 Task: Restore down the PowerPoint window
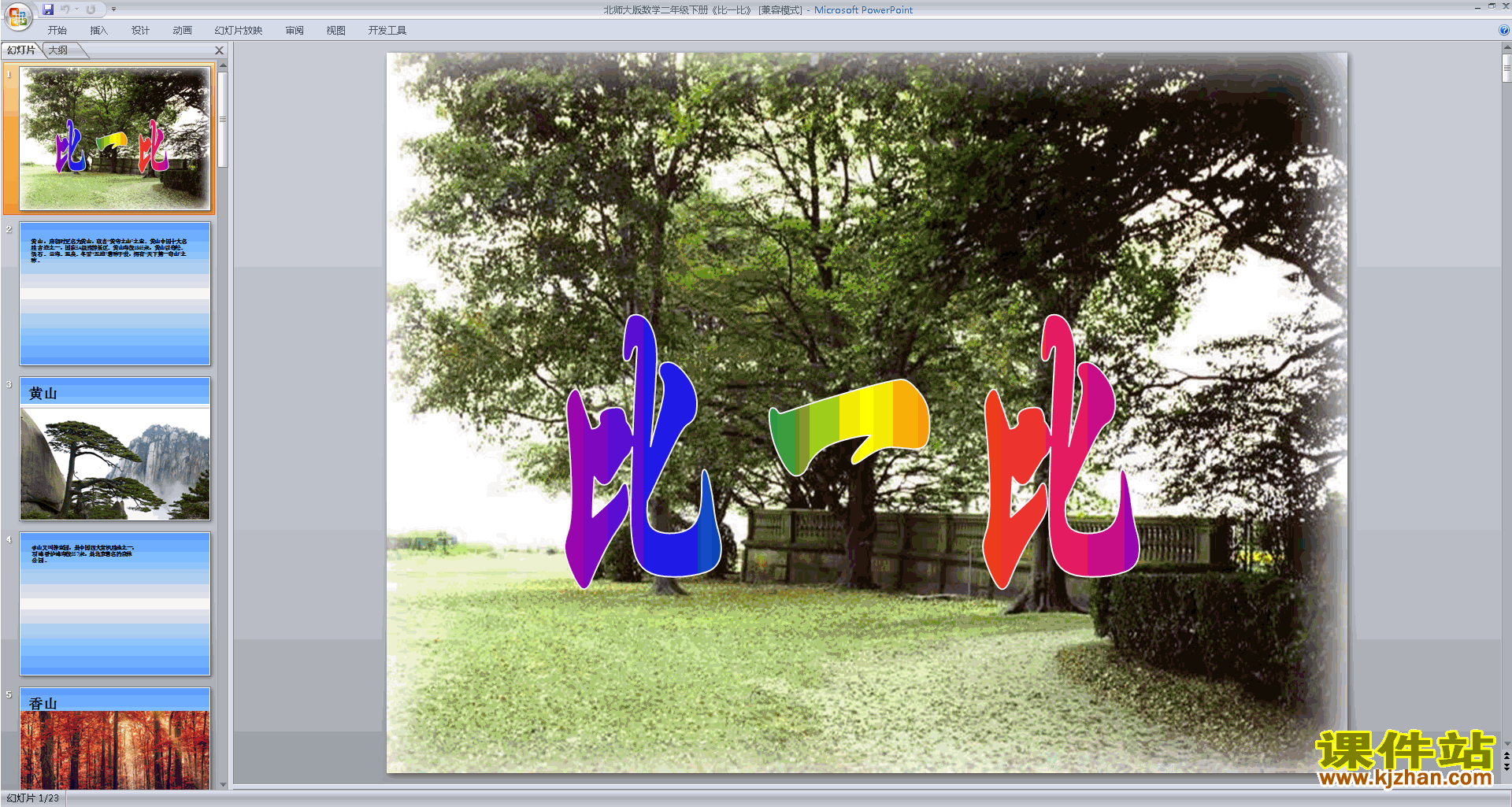pyautogui.click(x=1492, y=6)
